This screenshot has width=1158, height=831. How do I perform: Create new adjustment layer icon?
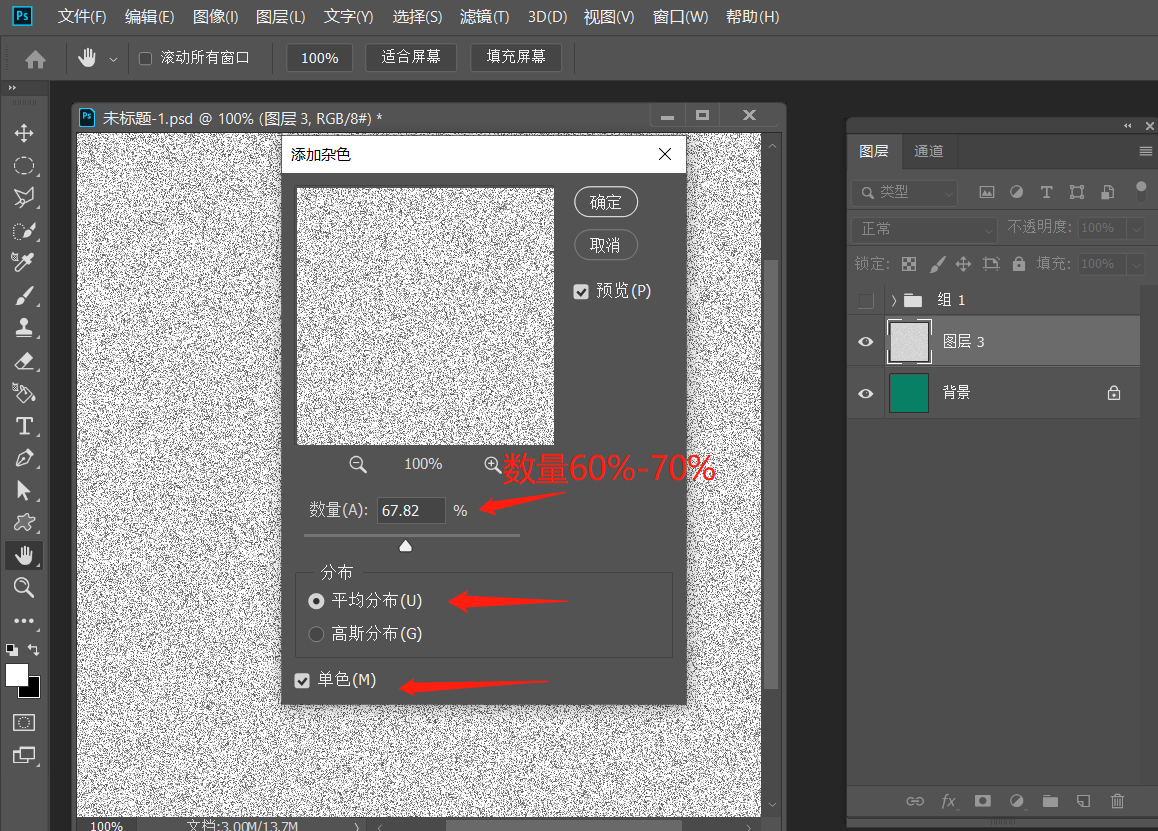(x=1016, y=801)
